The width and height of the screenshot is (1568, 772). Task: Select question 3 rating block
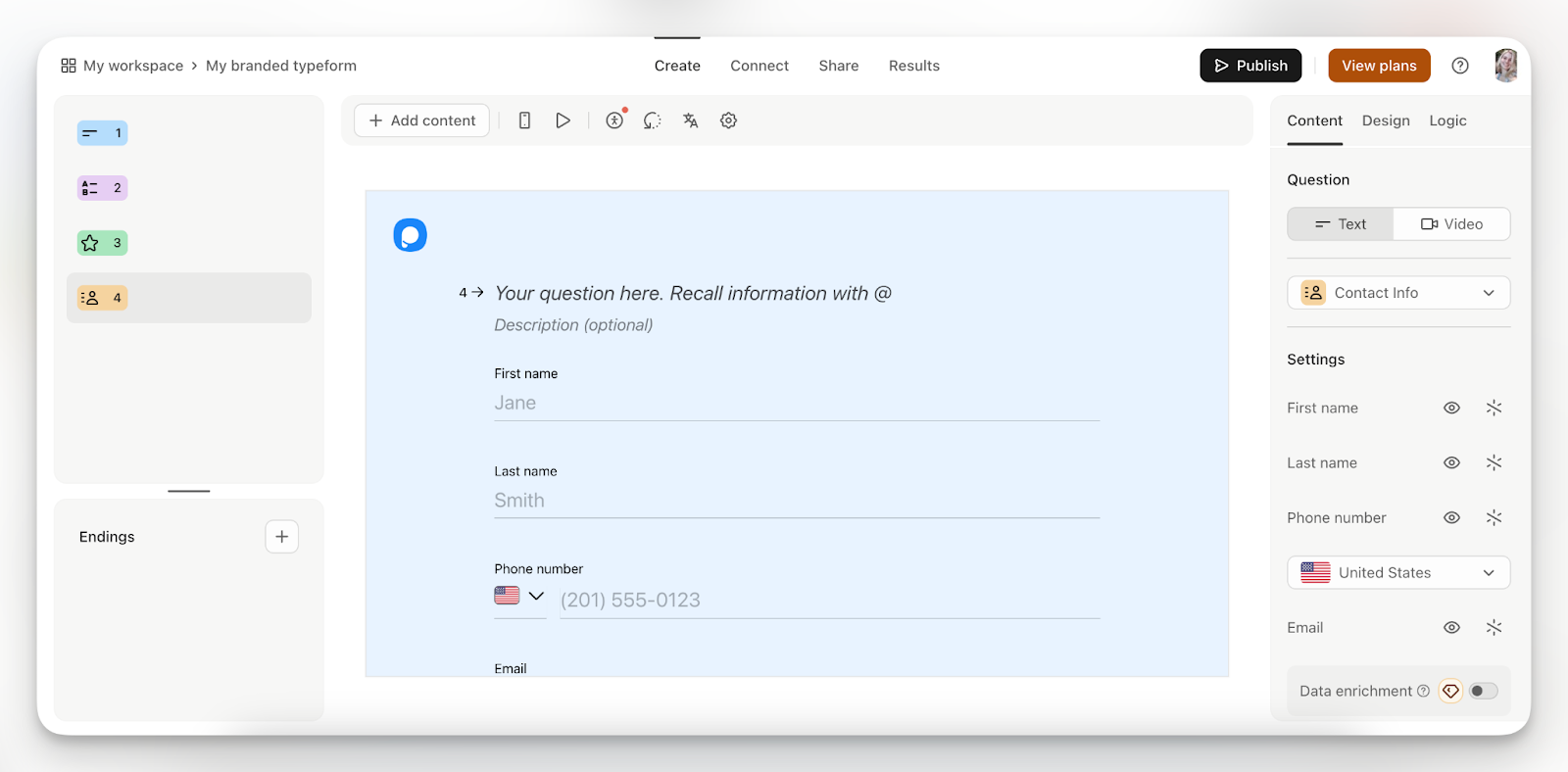[x=103, y=243]
